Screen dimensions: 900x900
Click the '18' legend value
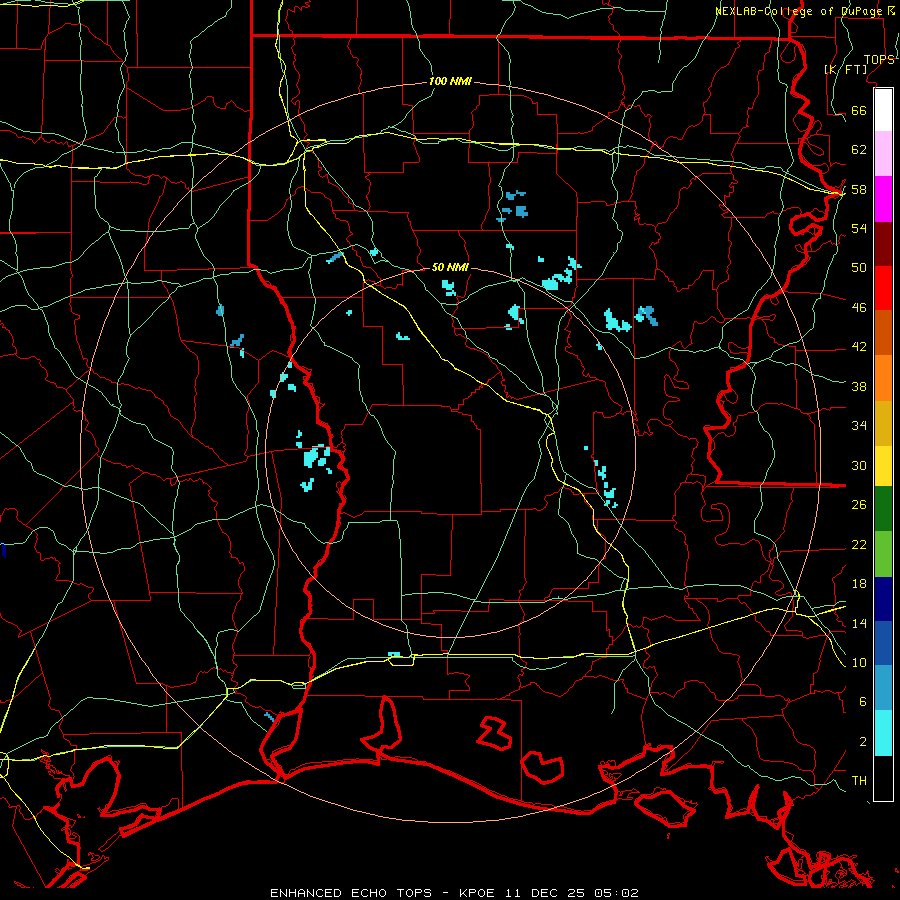859,584
